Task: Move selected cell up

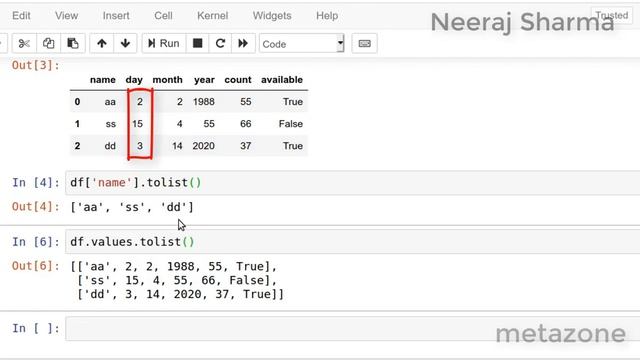Action: [x=102, y=43]
